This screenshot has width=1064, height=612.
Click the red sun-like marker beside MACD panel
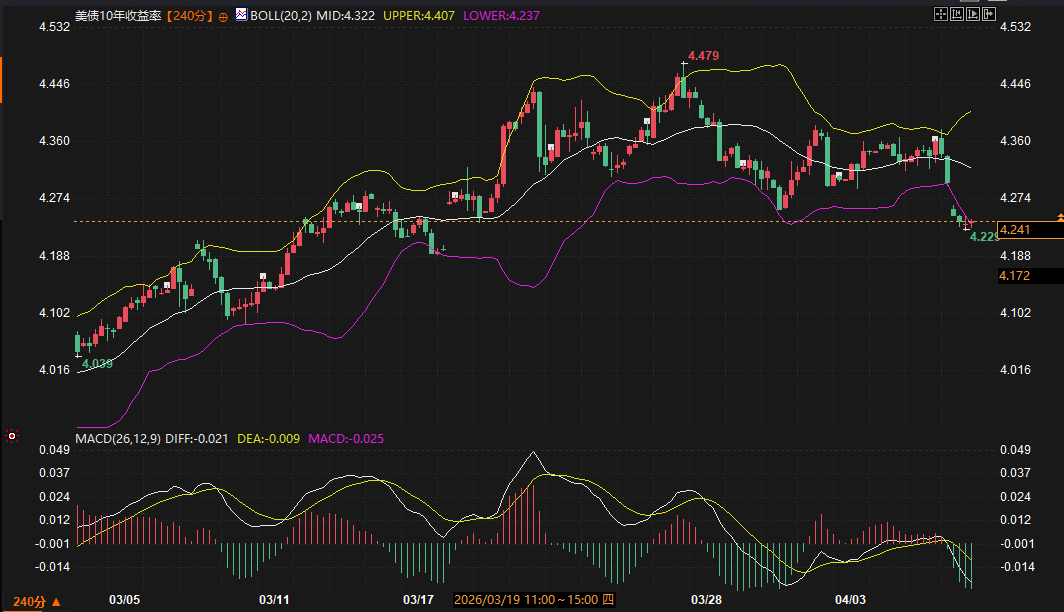(x=12, y=436)
